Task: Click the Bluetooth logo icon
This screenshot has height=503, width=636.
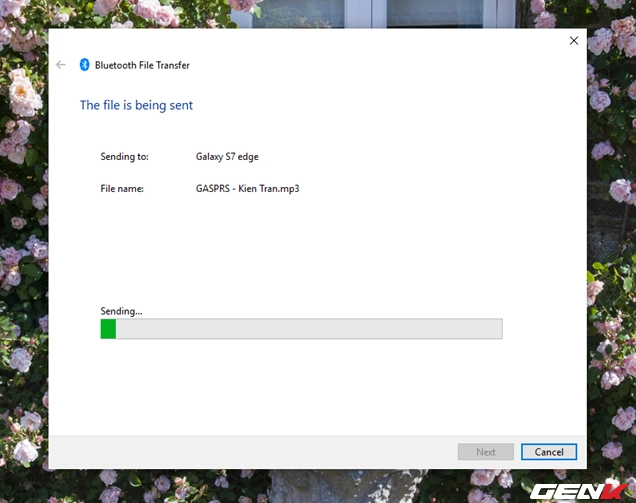Action: pyautogui.click(x=84, y=65)
